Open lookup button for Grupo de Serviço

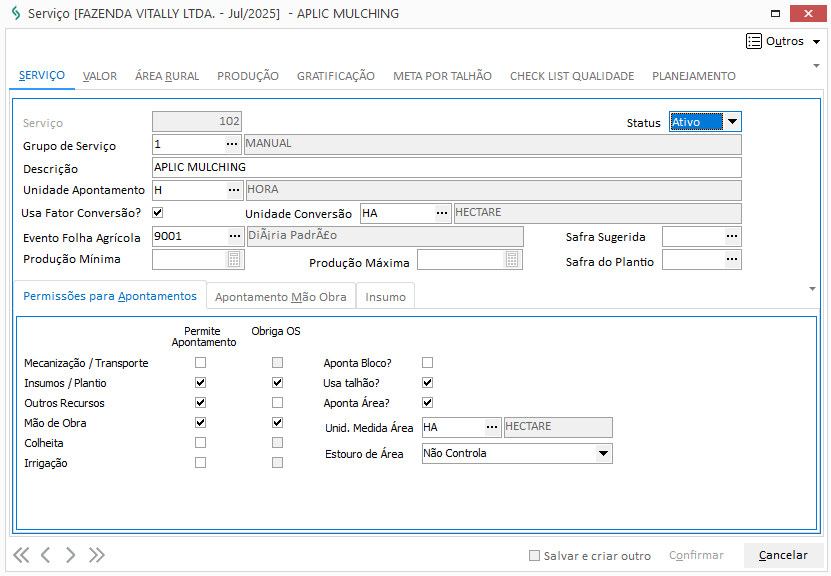coord(233,144)
